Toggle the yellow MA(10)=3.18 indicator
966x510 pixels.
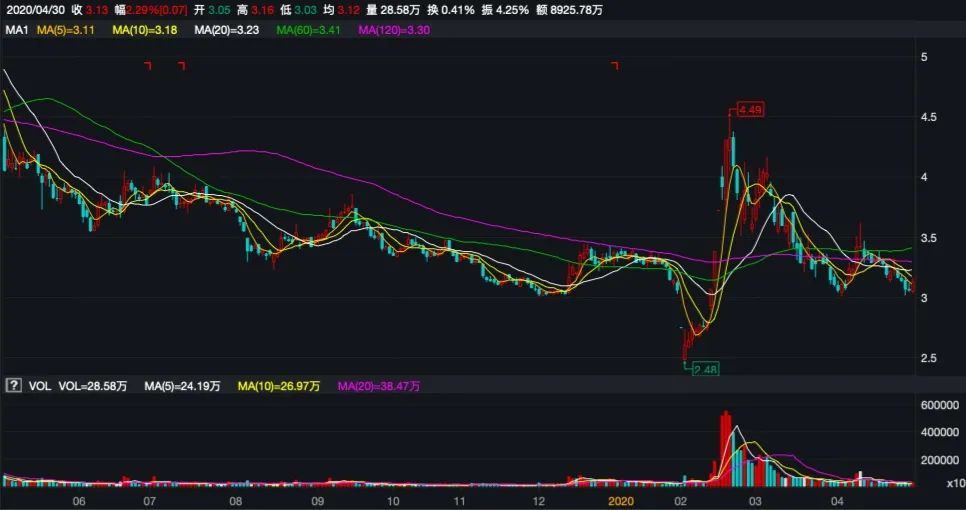[144, 31]
